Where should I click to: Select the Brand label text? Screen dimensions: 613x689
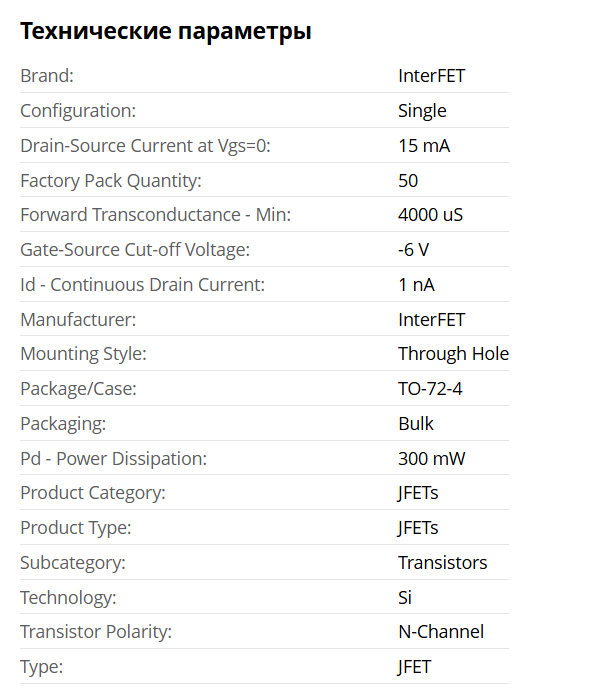click(x=47, y=75)
